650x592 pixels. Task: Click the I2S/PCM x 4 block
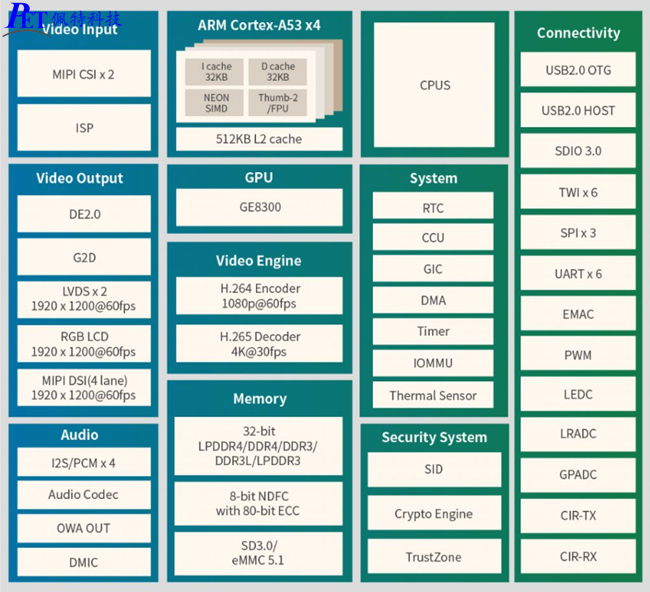click(x=84, y=462)
